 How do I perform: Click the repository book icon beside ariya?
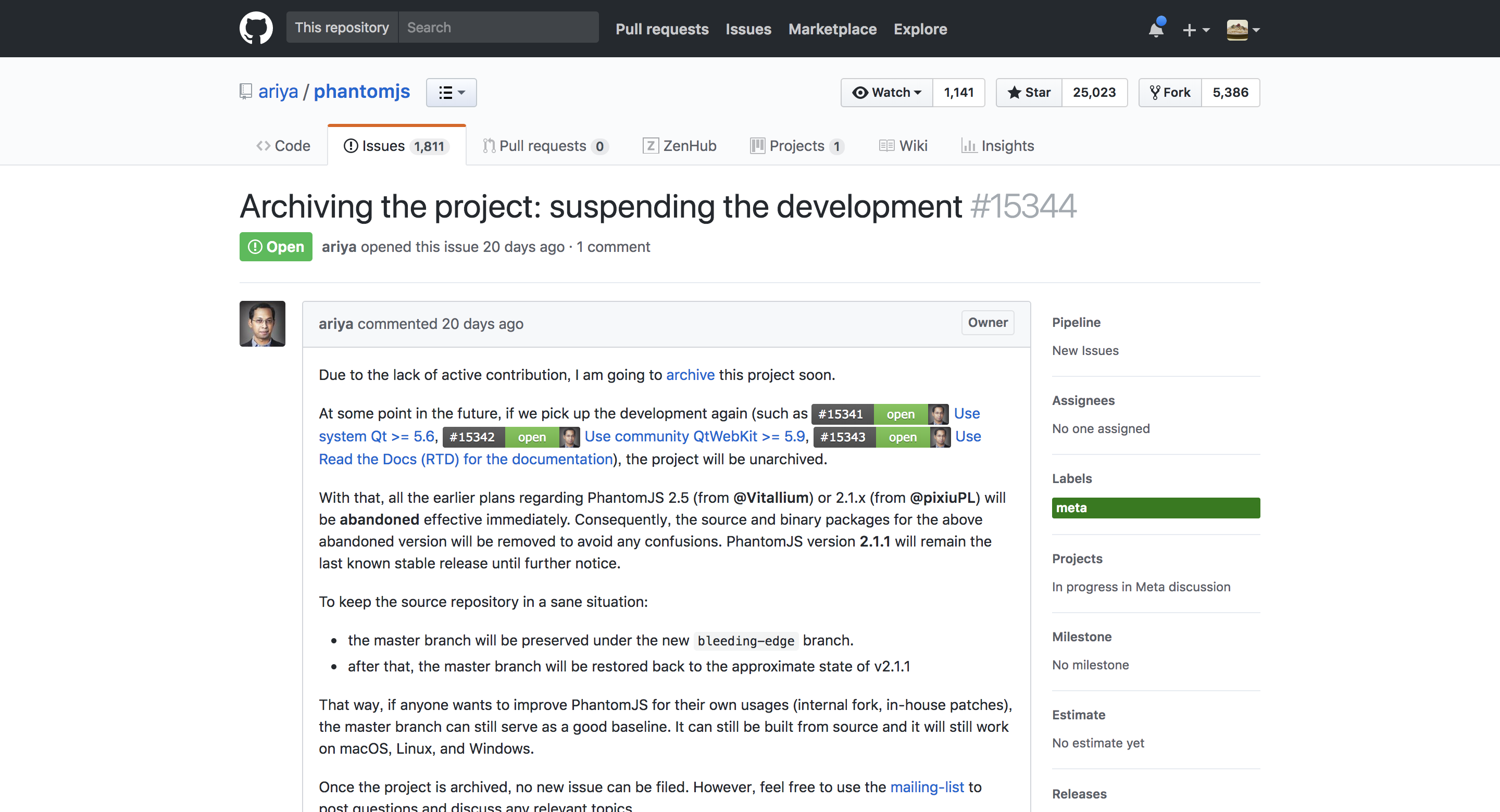[x=246, y=92]
